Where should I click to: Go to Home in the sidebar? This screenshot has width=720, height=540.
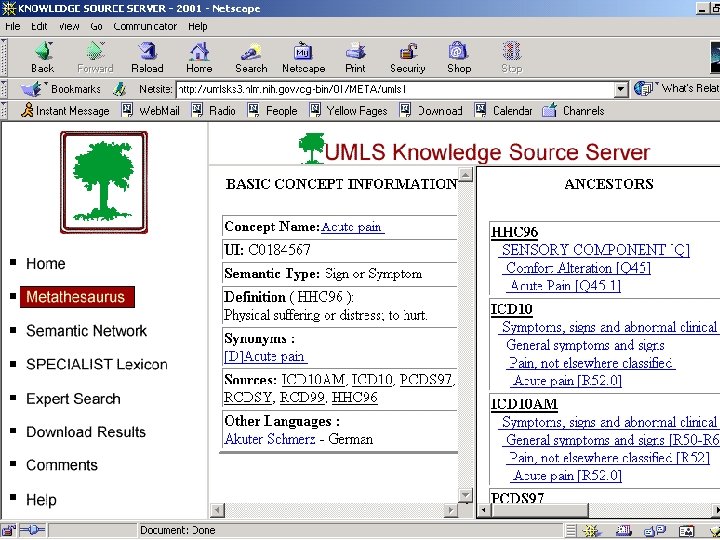(x=45, y=264)
